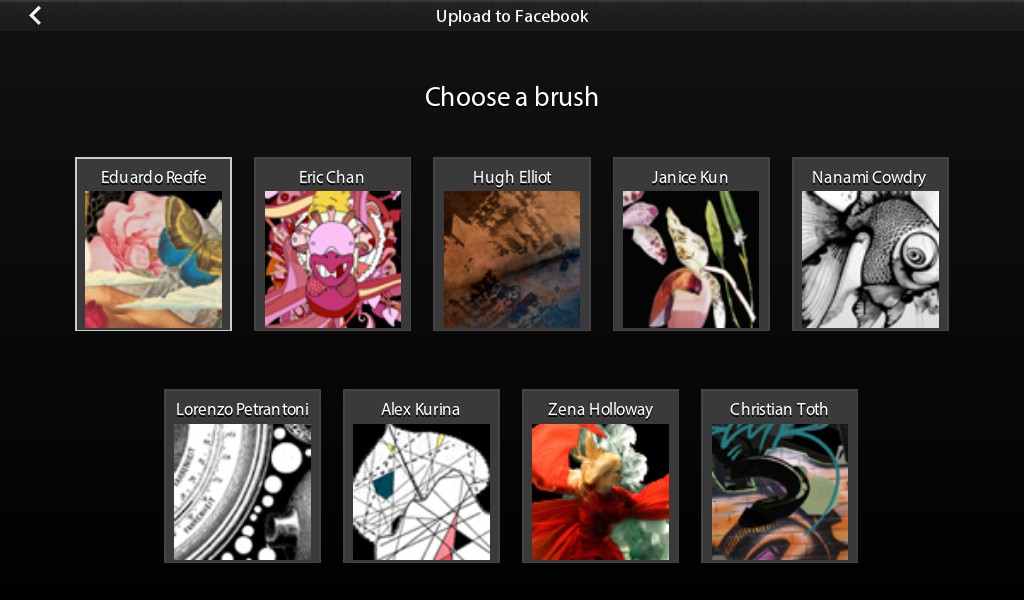Click the Eric Chan brush label
Viewport: 1024px width, 600px height.
pos(332,177)
